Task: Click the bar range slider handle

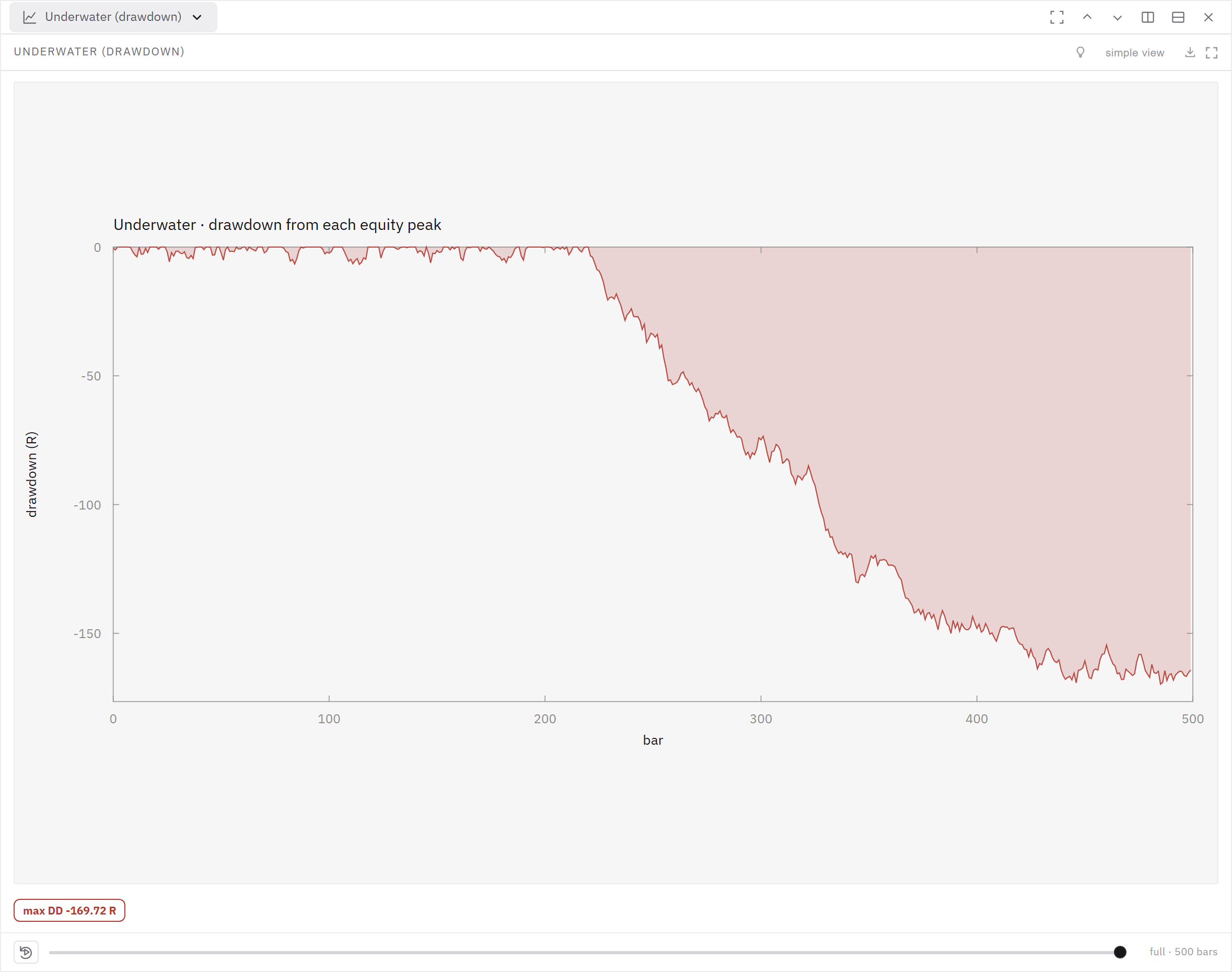Action: (x=1120, y=952)
